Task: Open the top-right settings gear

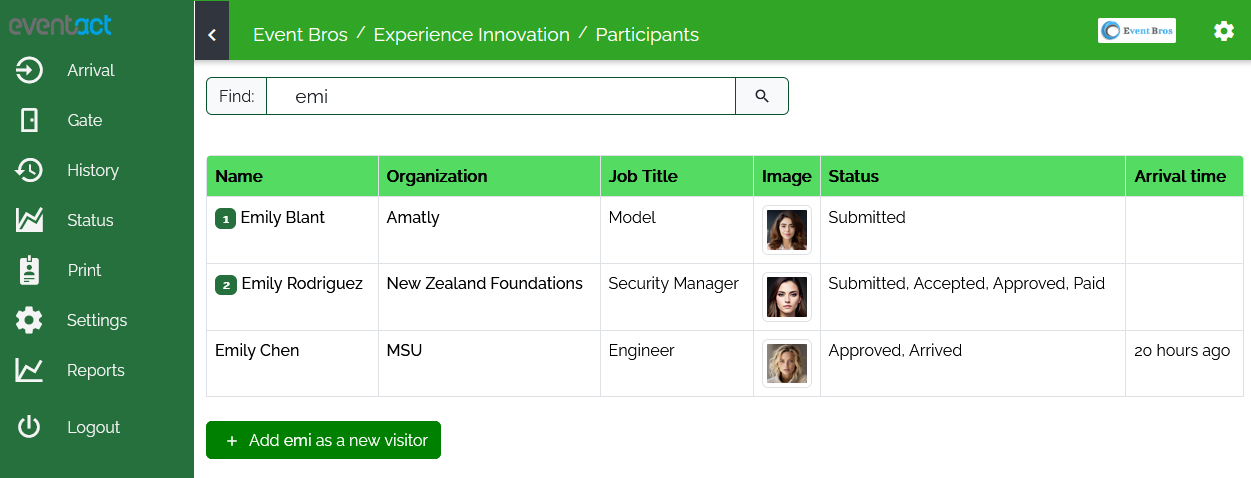Action: pos(1223,31)
